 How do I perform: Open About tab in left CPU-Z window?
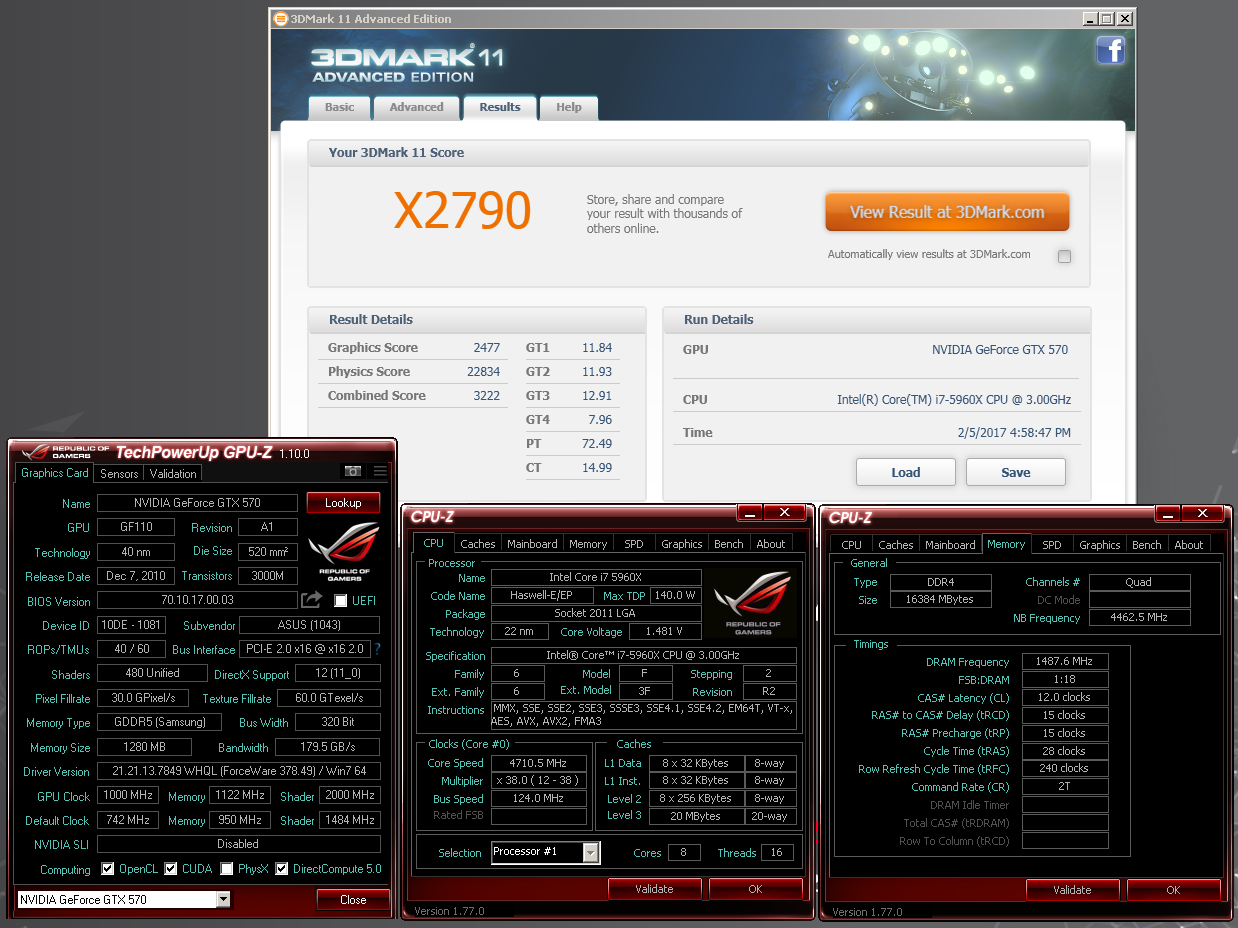771,544
